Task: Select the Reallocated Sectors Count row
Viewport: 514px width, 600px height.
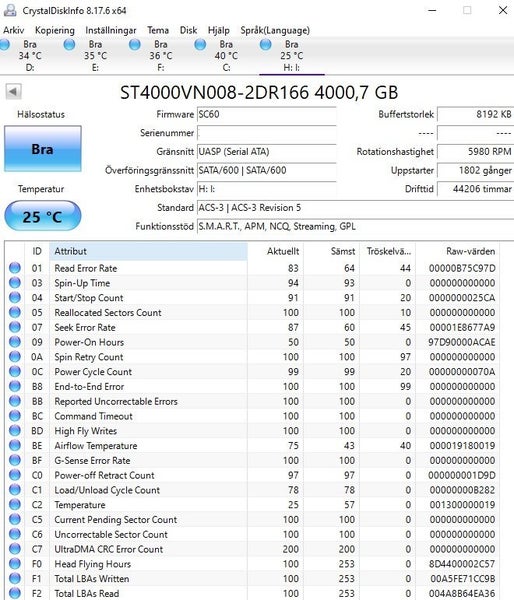Action: pyautogui.click(x=251, y=312)
